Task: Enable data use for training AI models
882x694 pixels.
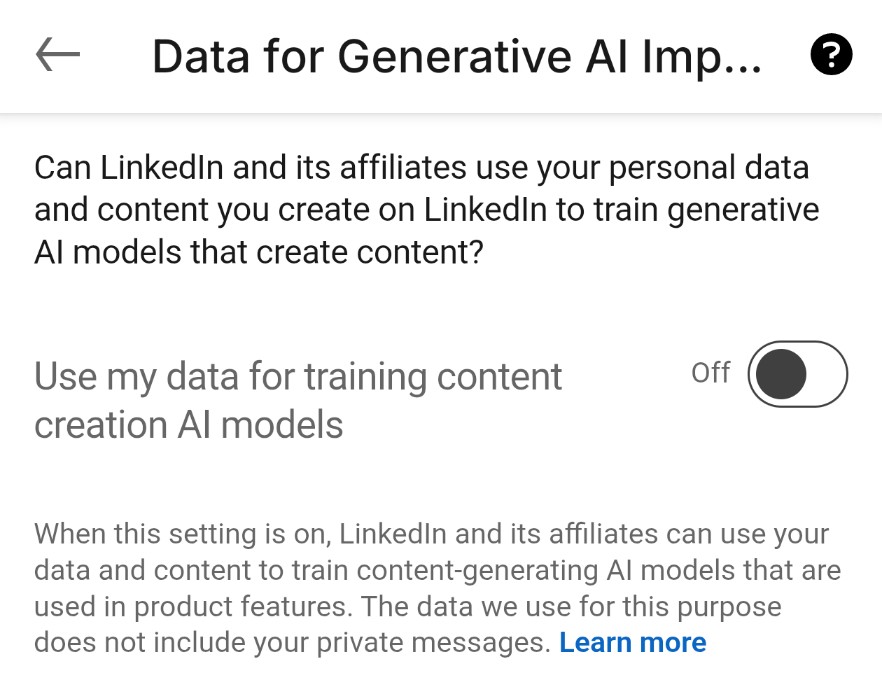Action: pos(796,373)
